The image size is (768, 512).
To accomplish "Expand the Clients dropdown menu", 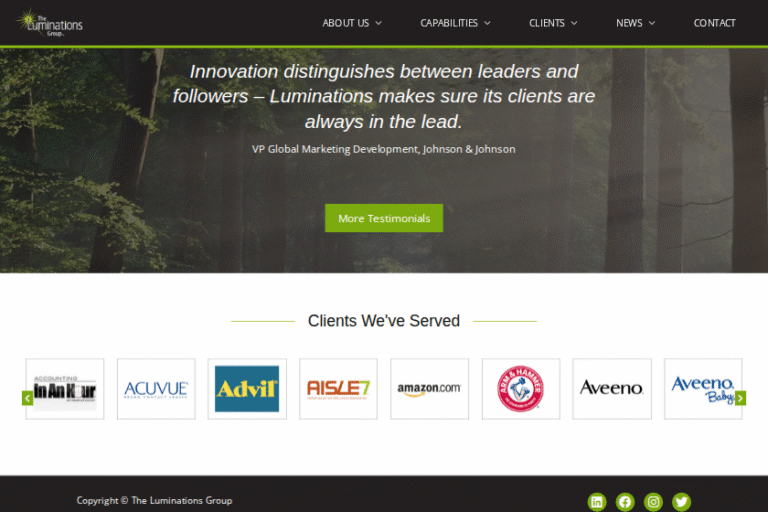I will click(x=553, y=23).
